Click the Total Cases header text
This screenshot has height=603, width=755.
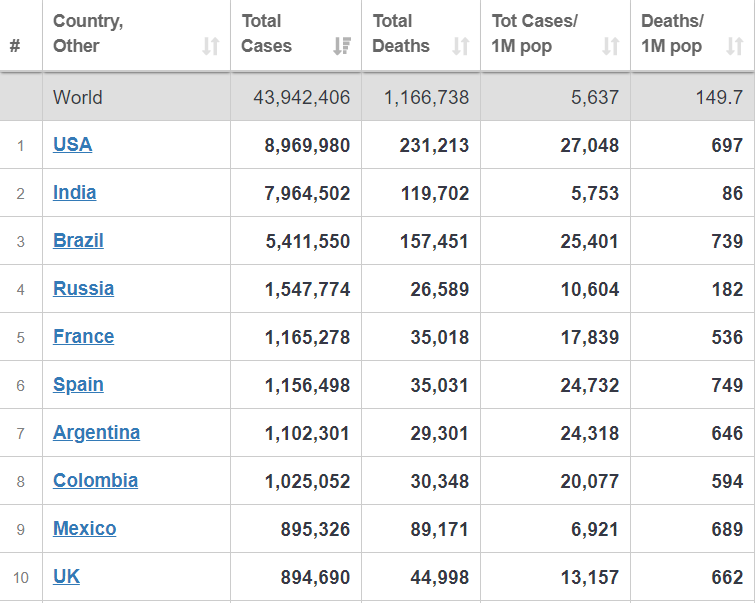tap(267, 34)
